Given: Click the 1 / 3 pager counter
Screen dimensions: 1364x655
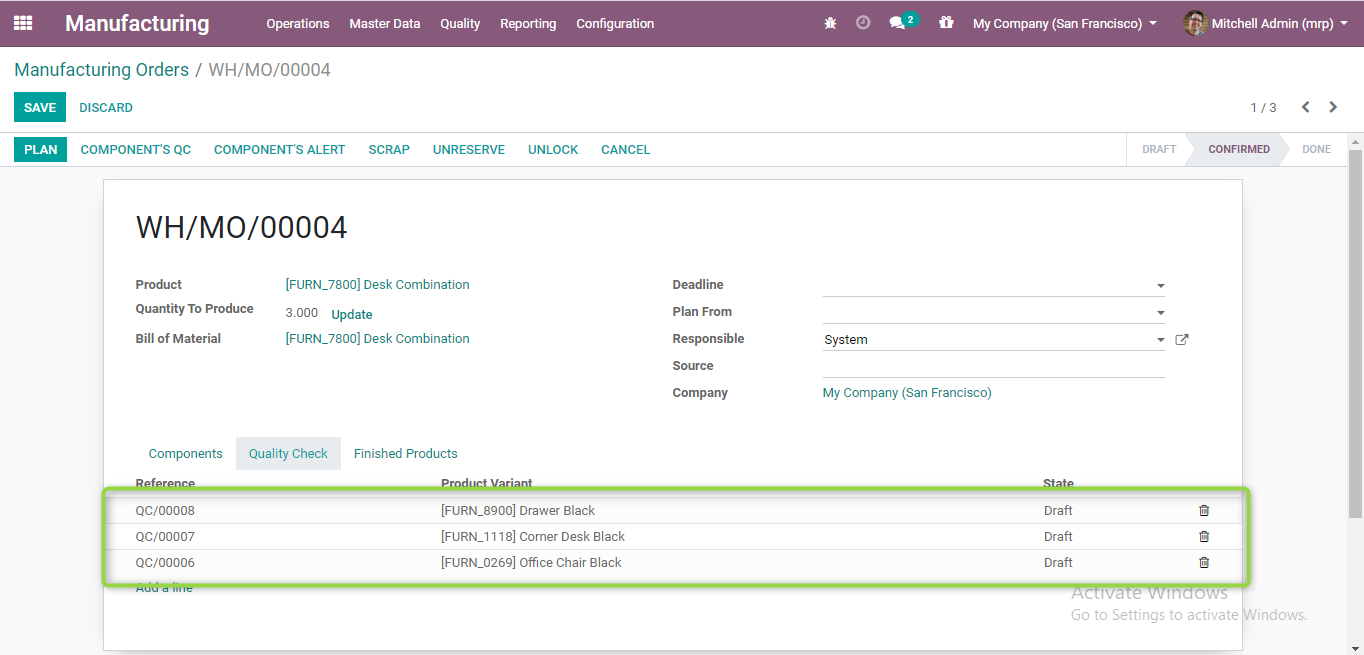Looking at the screenshot, I should click(1263, 107).
